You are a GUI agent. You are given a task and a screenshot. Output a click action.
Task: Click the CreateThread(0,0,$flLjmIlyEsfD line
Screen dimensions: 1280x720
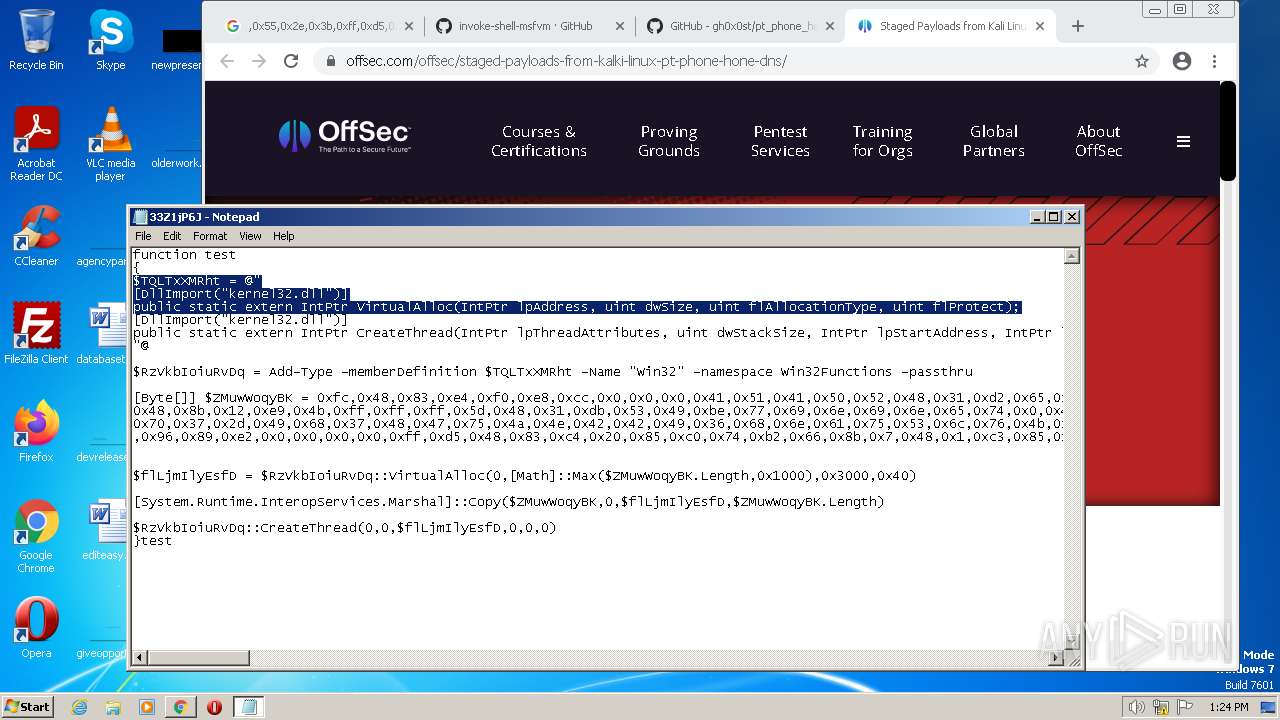(345, 528)
